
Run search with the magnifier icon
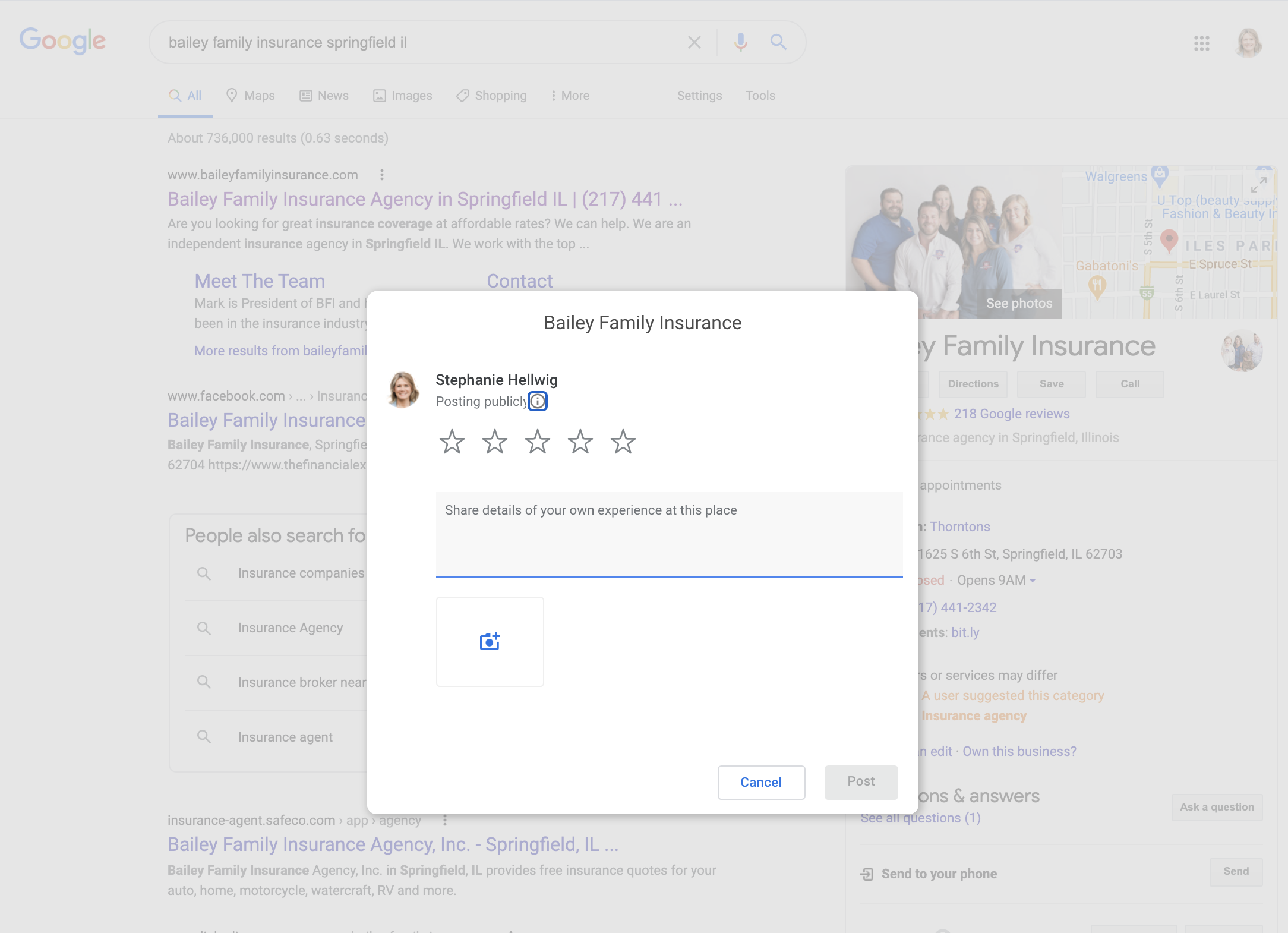click(x=778, y=42)
